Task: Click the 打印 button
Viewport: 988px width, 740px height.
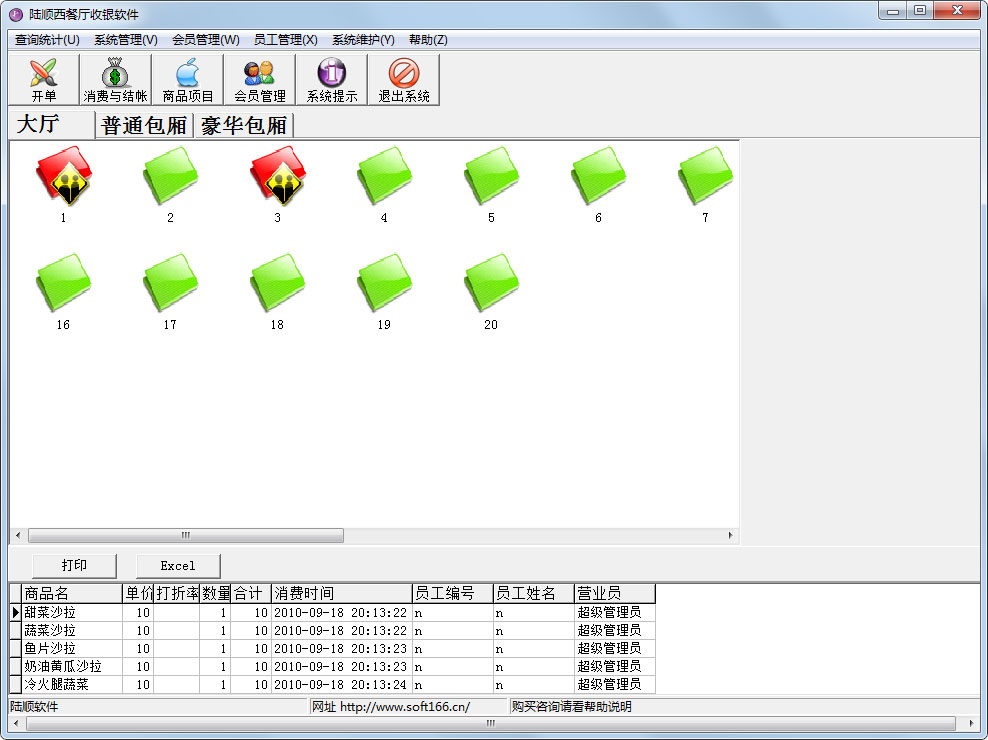Action: click(x=74, y=565)
